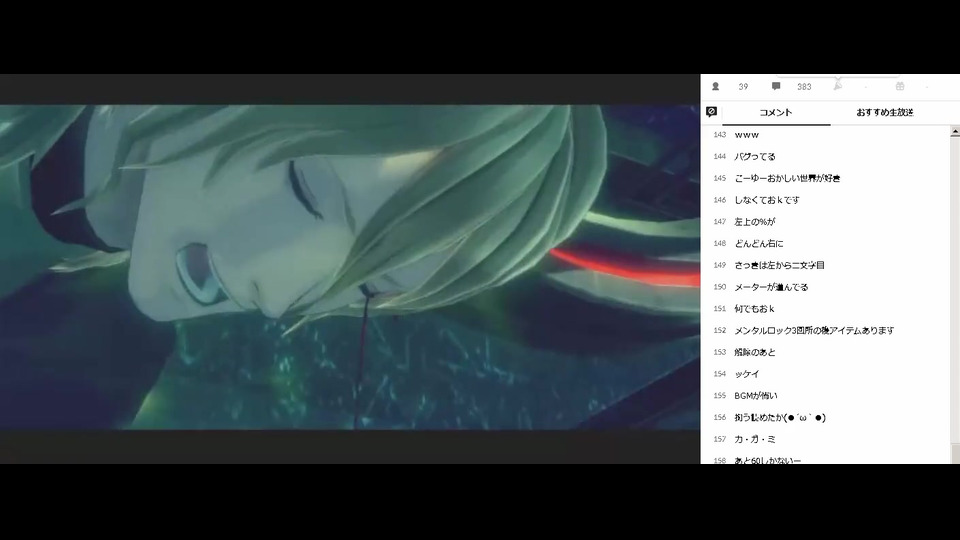Click the gift box icon

point(900,86)
